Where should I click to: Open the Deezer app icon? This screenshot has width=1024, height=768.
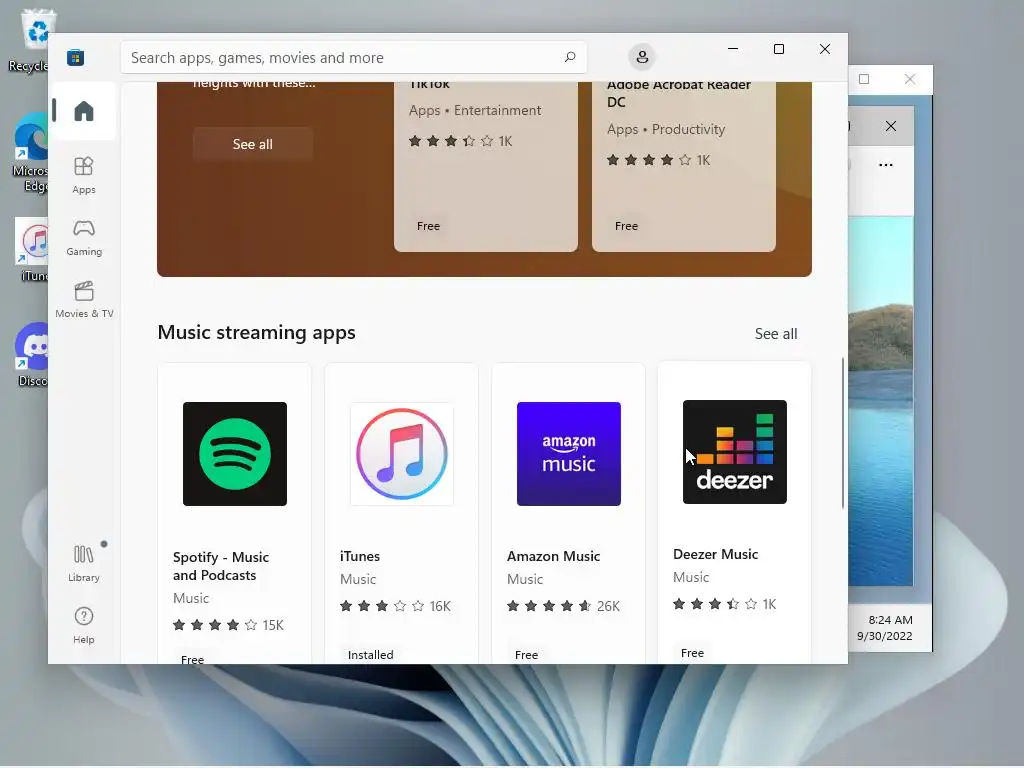pyautogui.click(x=735, y=452)
